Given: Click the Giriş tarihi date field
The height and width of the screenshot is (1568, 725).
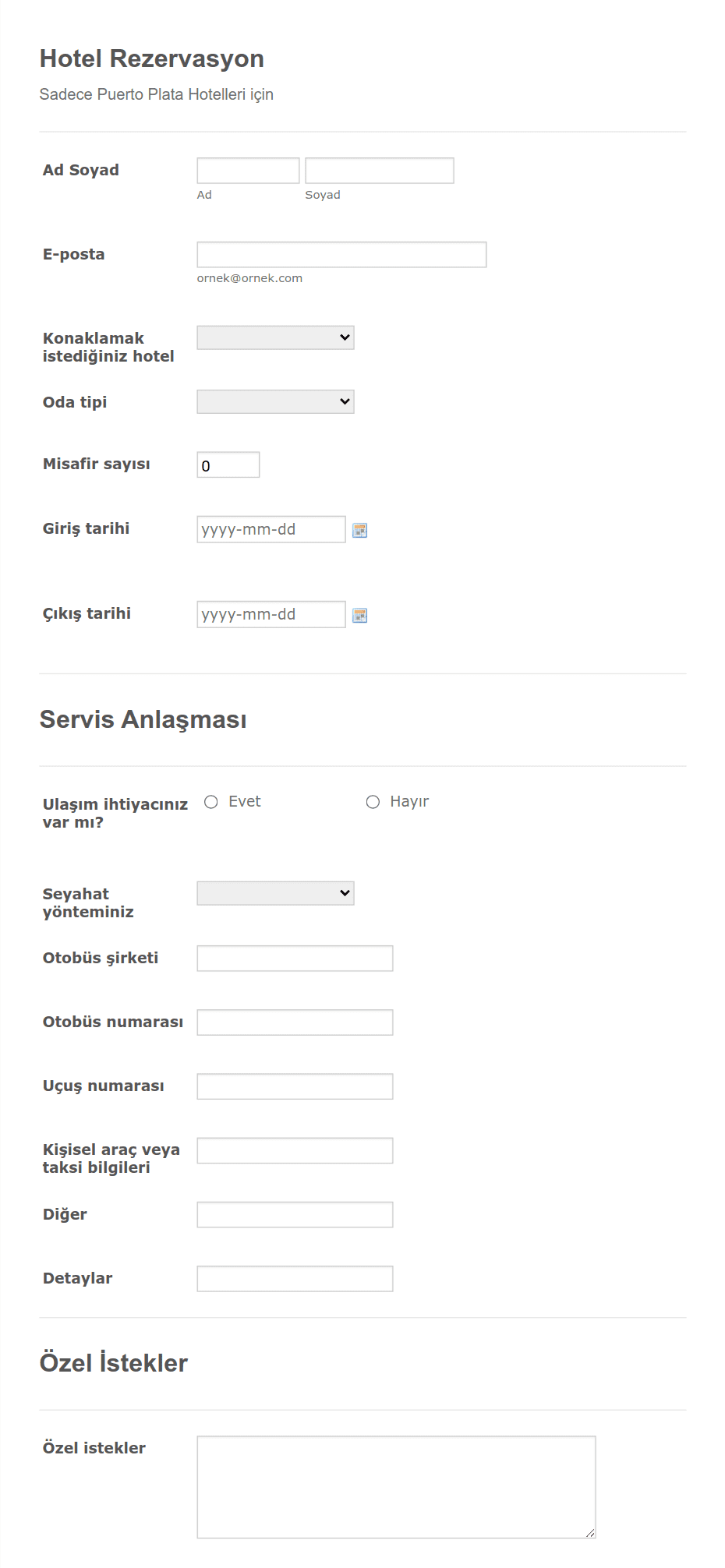Looking at the screenshot, I should pos(271,529).
